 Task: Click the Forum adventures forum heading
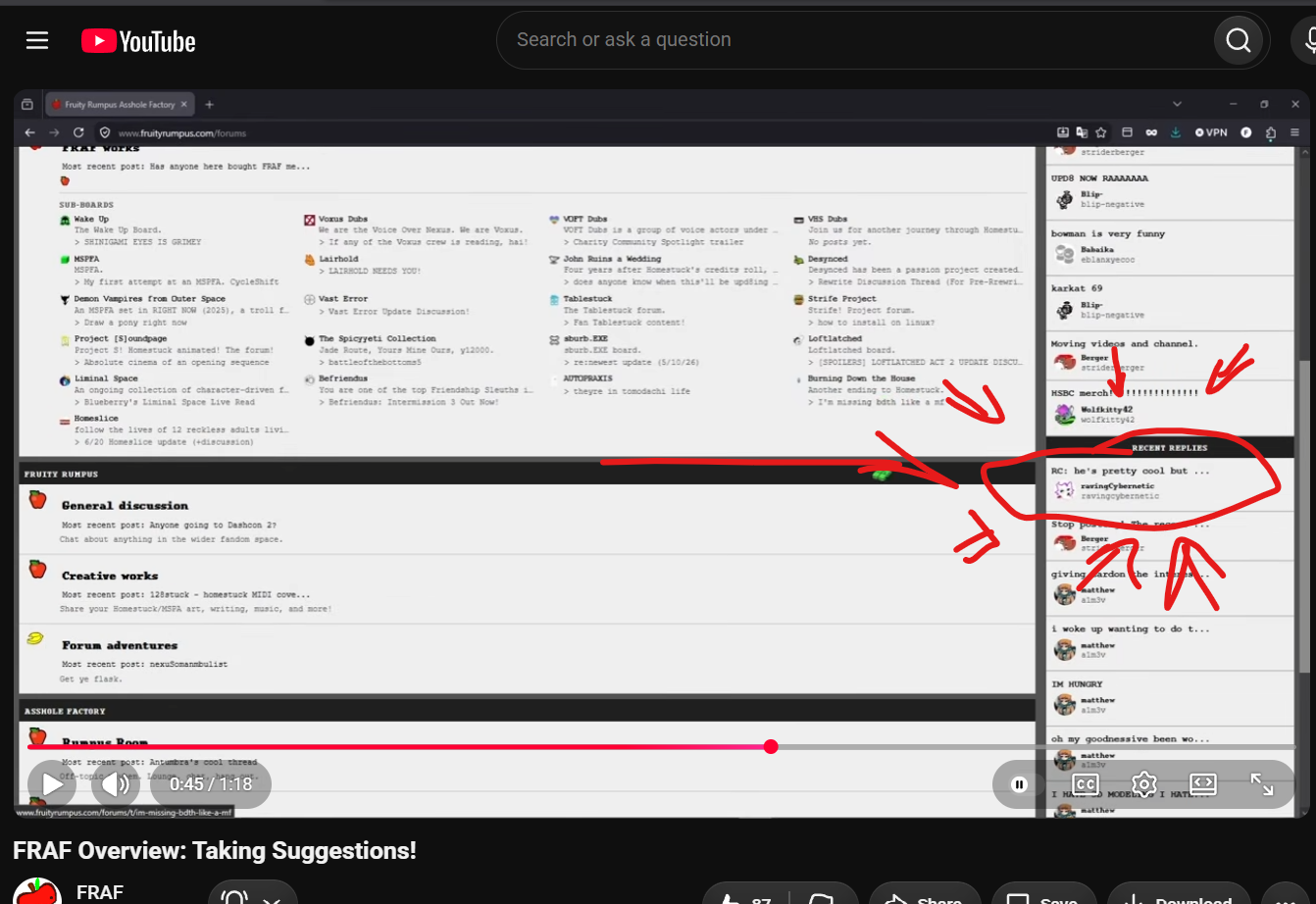click(120, 646)
